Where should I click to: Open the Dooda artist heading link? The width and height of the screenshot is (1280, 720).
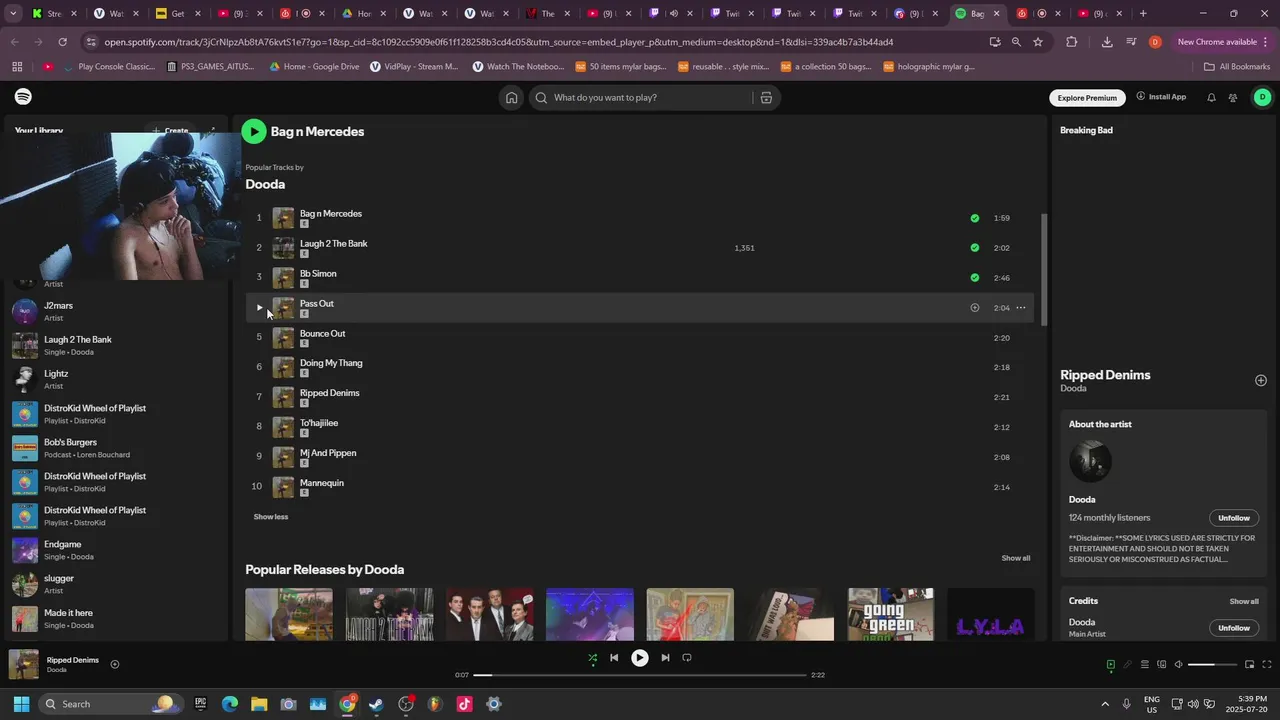click(265, 184)
